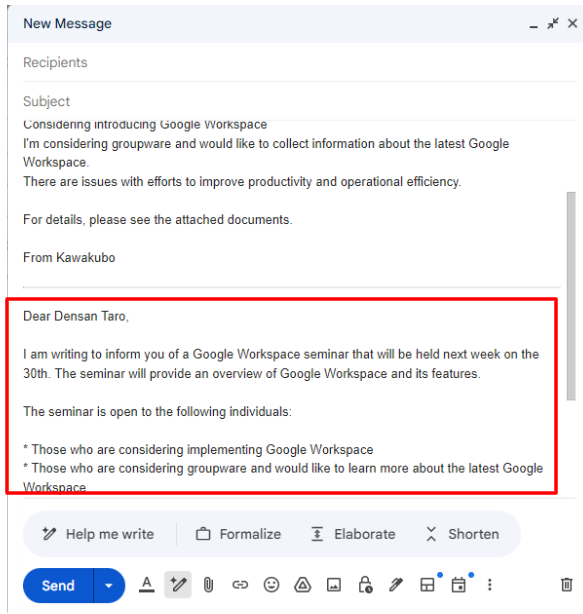The height and width of the screenshot is (614, 583).
Task: Send the email message
Action: [58, 585]
